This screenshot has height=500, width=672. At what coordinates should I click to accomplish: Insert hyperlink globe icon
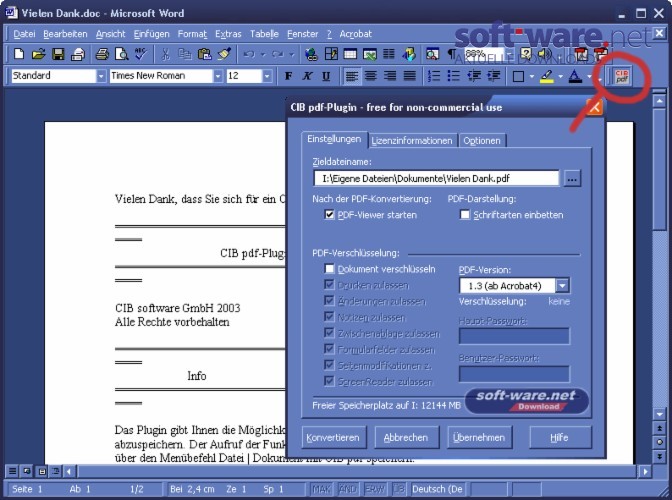click(311, 54)
